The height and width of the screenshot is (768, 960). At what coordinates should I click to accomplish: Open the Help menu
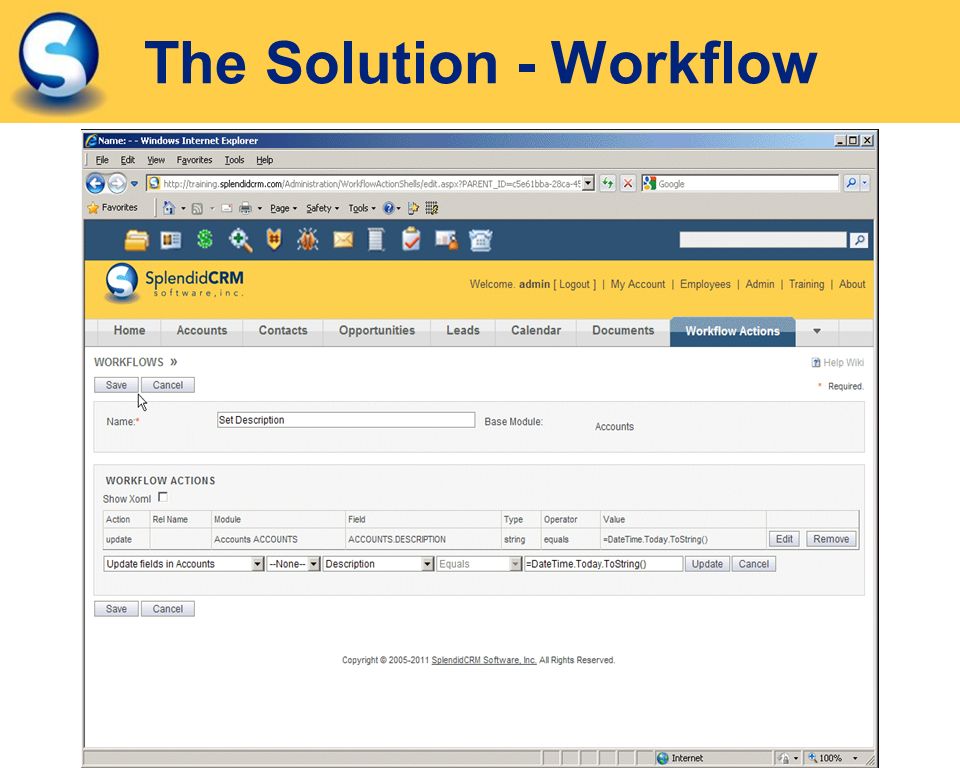(264, 160)
